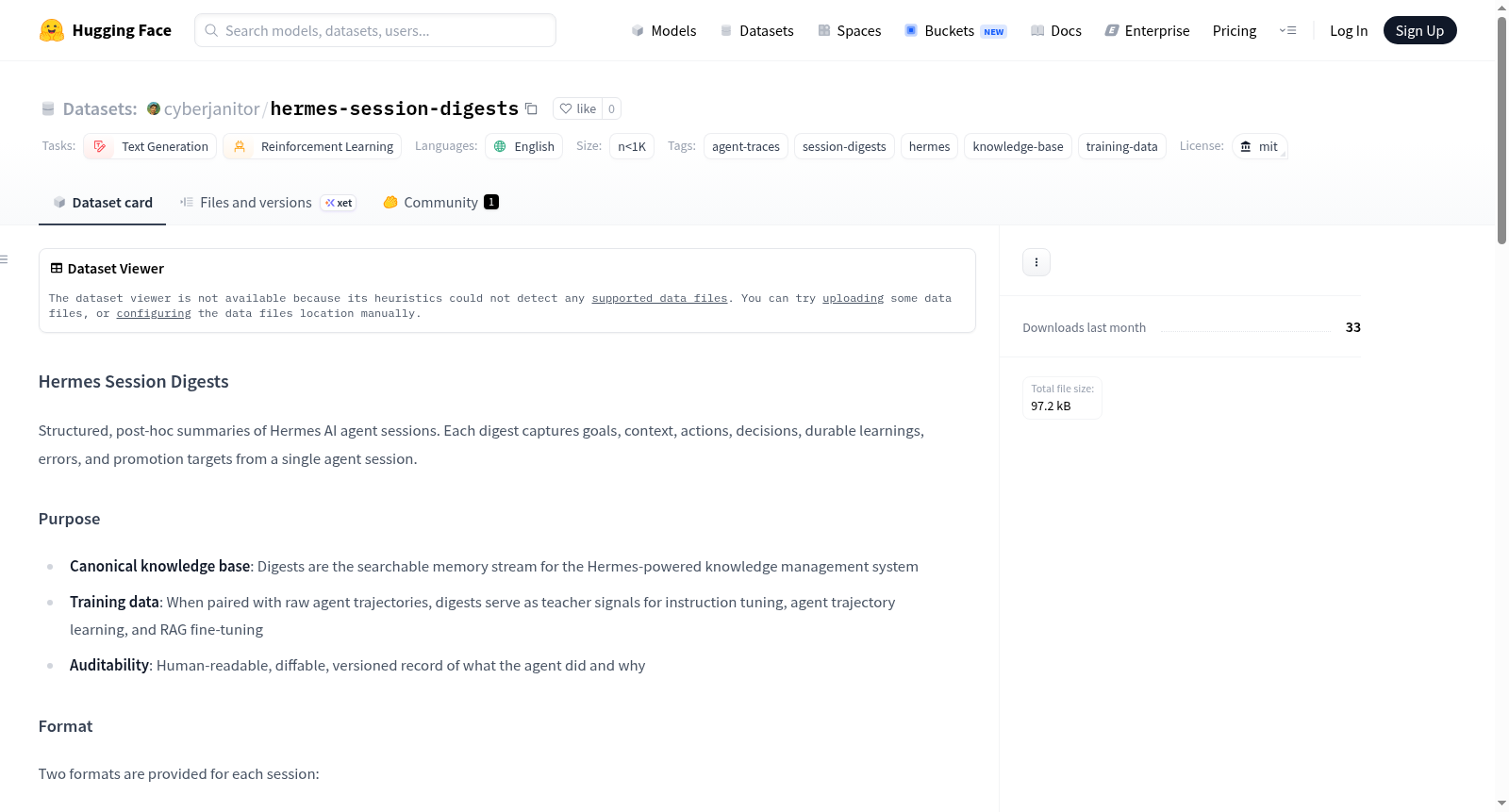The height and width of the screenshot is (812, 1509).
Task: Click the knowledge-base tag
Action: tap(1018, 146)
